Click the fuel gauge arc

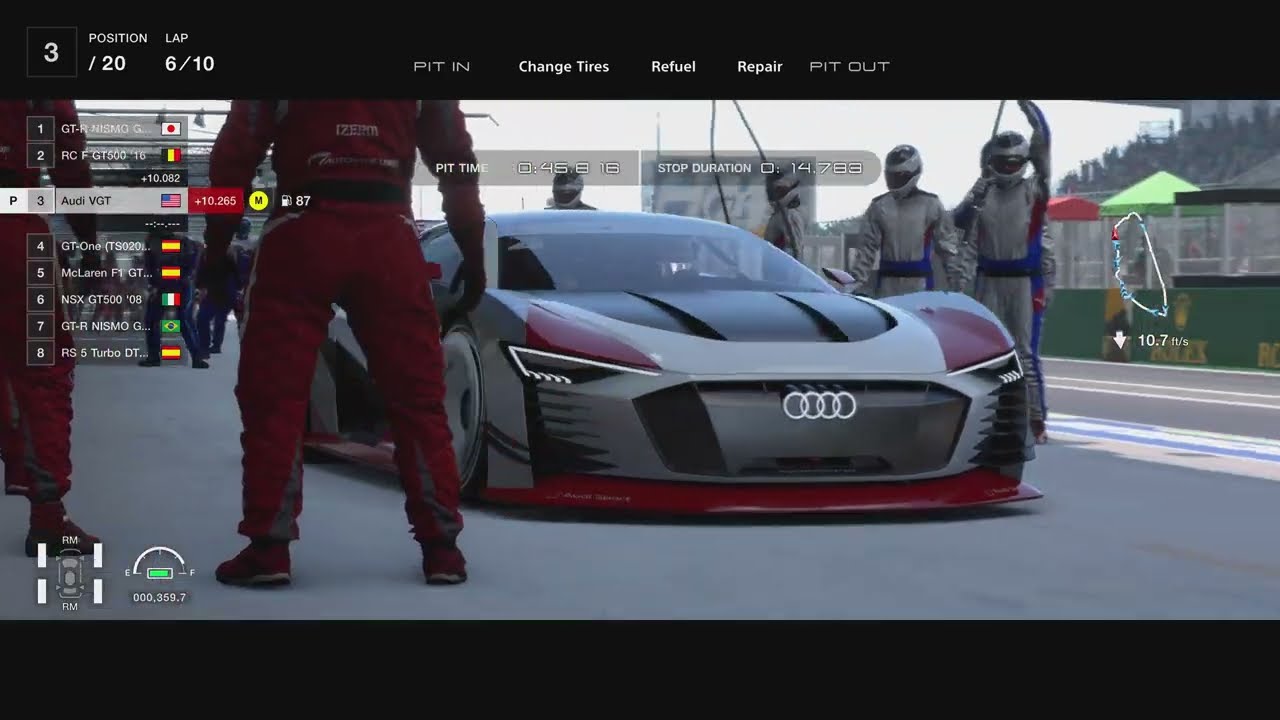click(x=160, y=558)
